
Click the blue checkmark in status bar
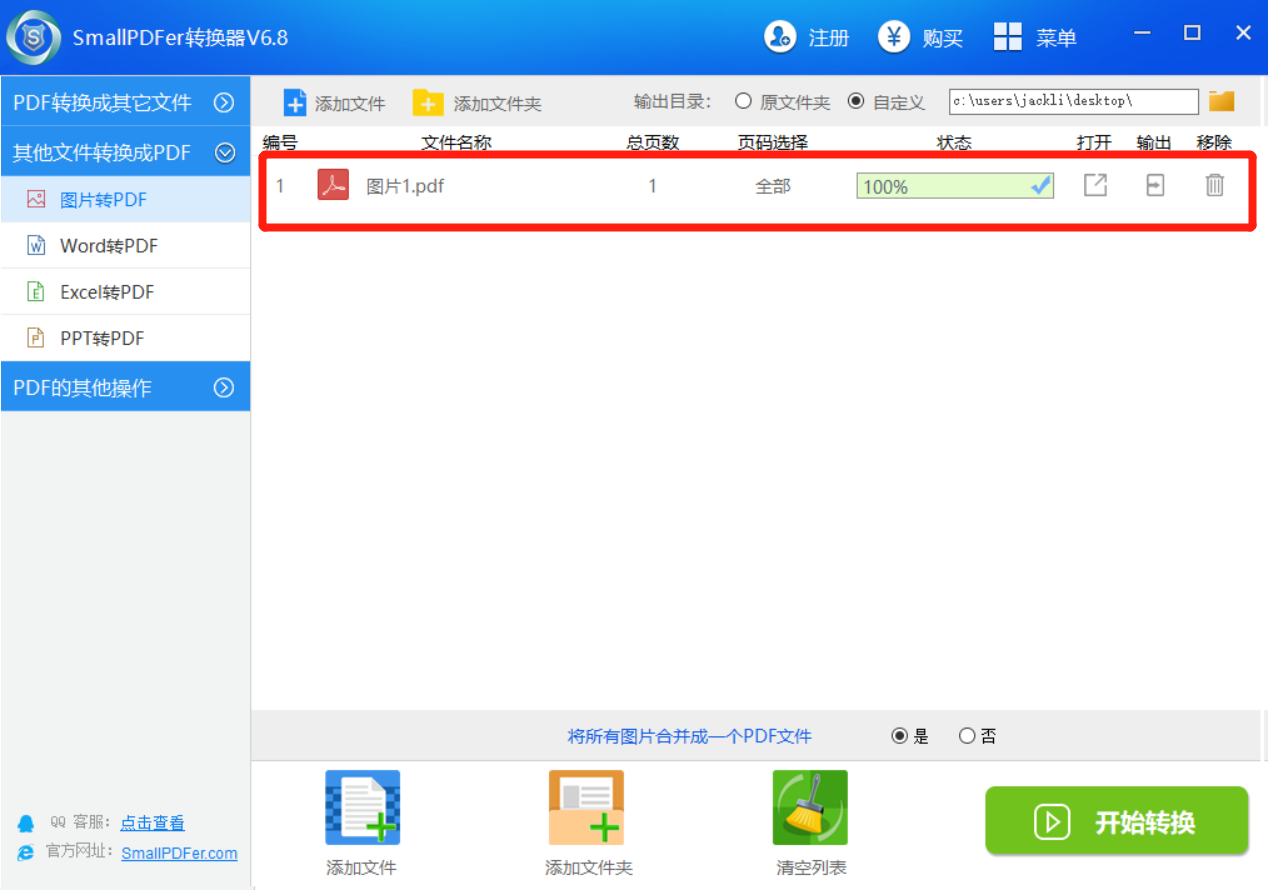coord(1041,185)
